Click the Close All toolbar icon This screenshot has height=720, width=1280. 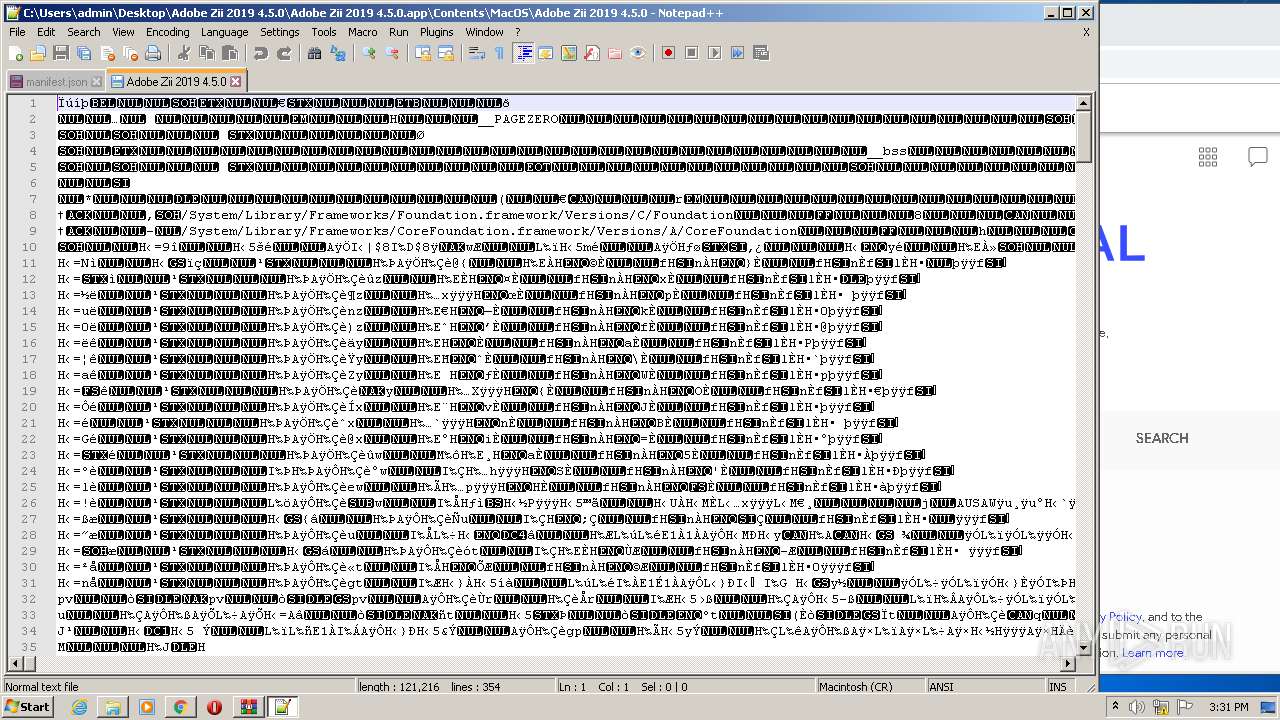130,53
